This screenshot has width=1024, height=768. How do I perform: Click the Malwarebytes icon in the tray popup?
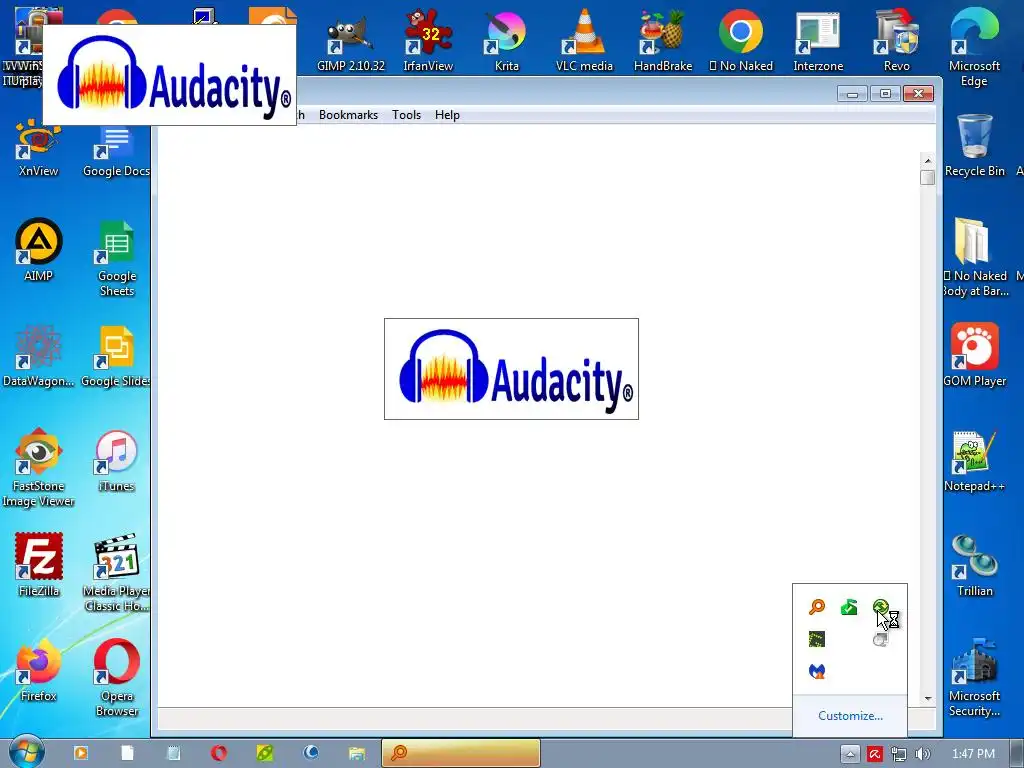817,671
